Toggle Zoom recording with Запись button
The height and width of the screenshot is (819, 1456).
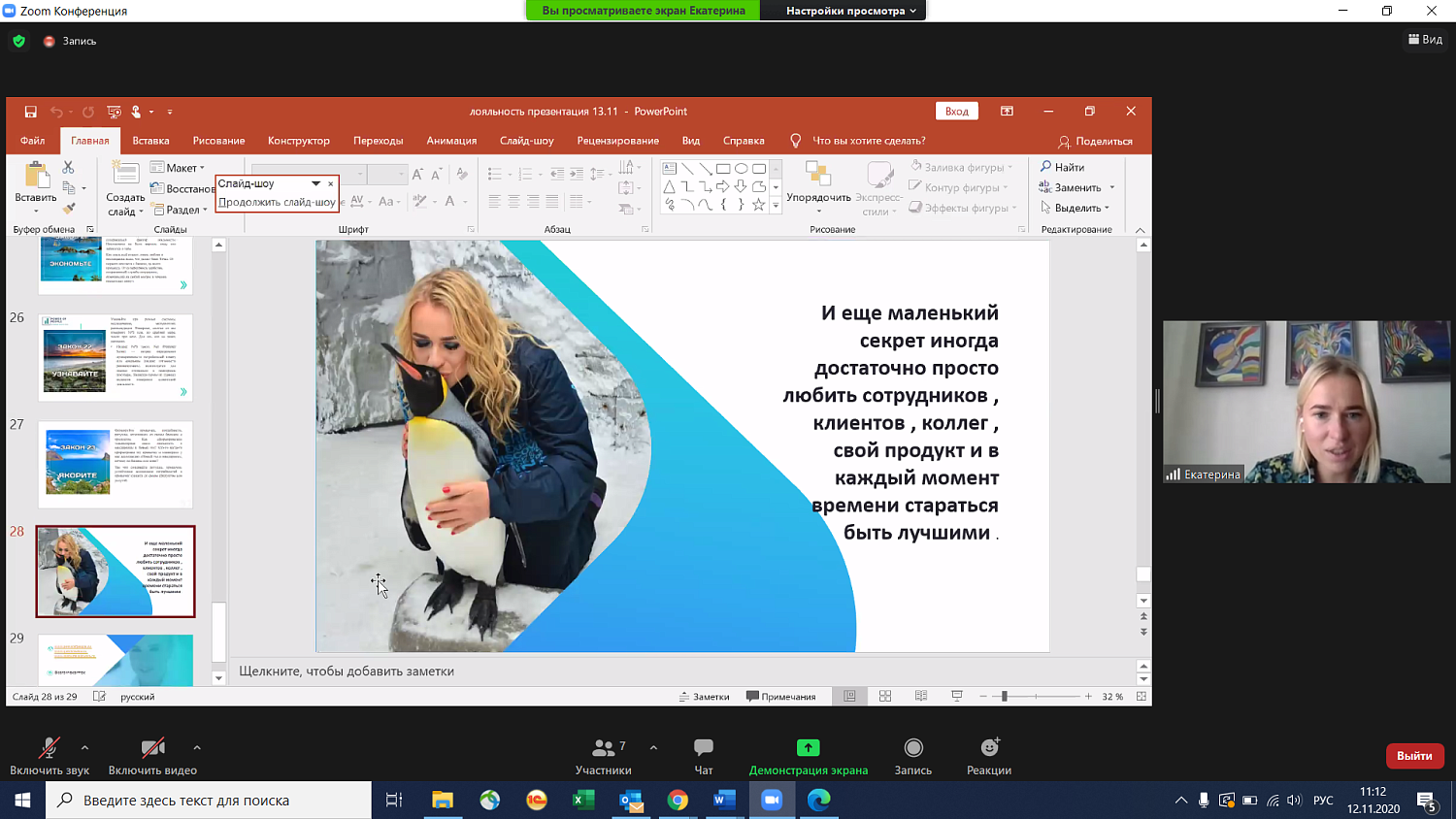[913, 757]
